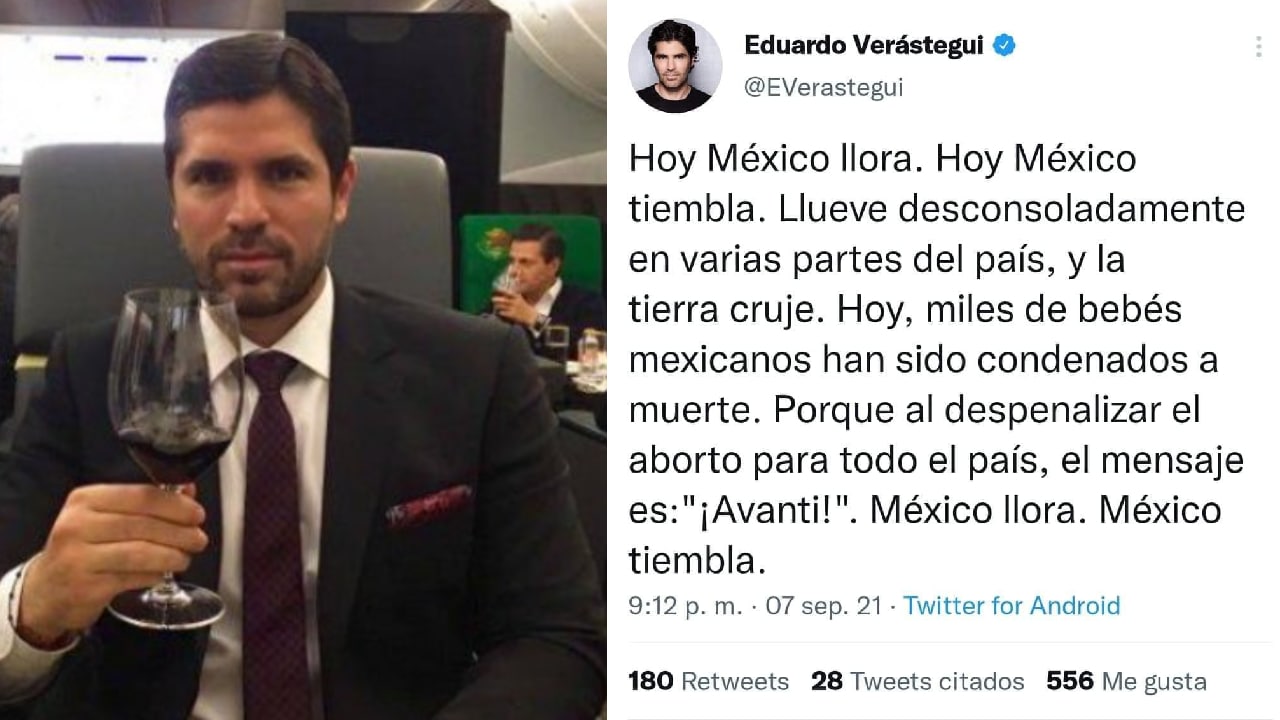Image resolution: width=1280 pixels, height=720 pixels.
Task: Show who liked via 556 Me gusta
Action: pyautogui.click(x=1127, y=681)
